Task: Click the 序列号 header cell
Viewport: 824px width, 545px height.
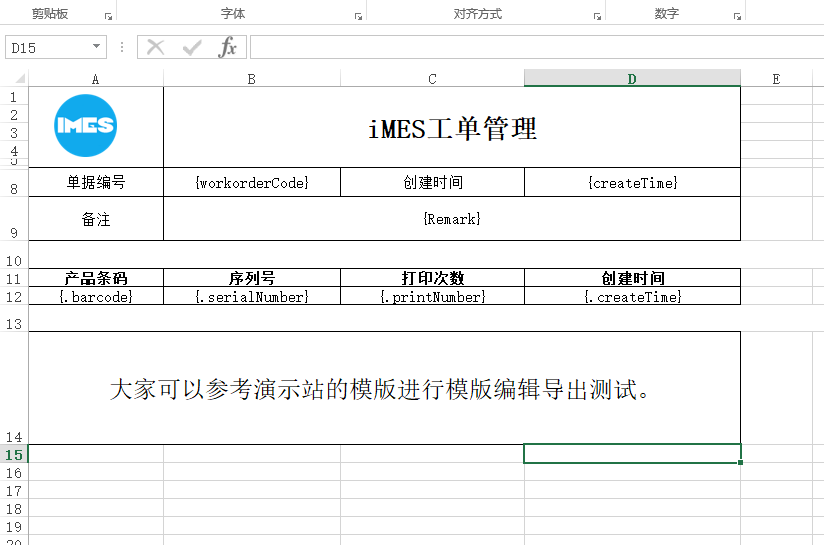Action: (x=252, y=278)
